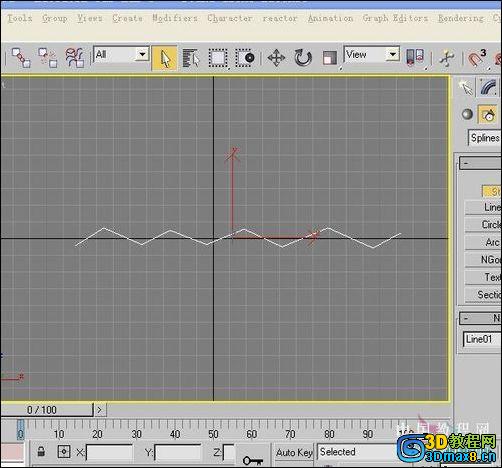
Task: Click the NGon spline button
Action: tap(483, 260)
